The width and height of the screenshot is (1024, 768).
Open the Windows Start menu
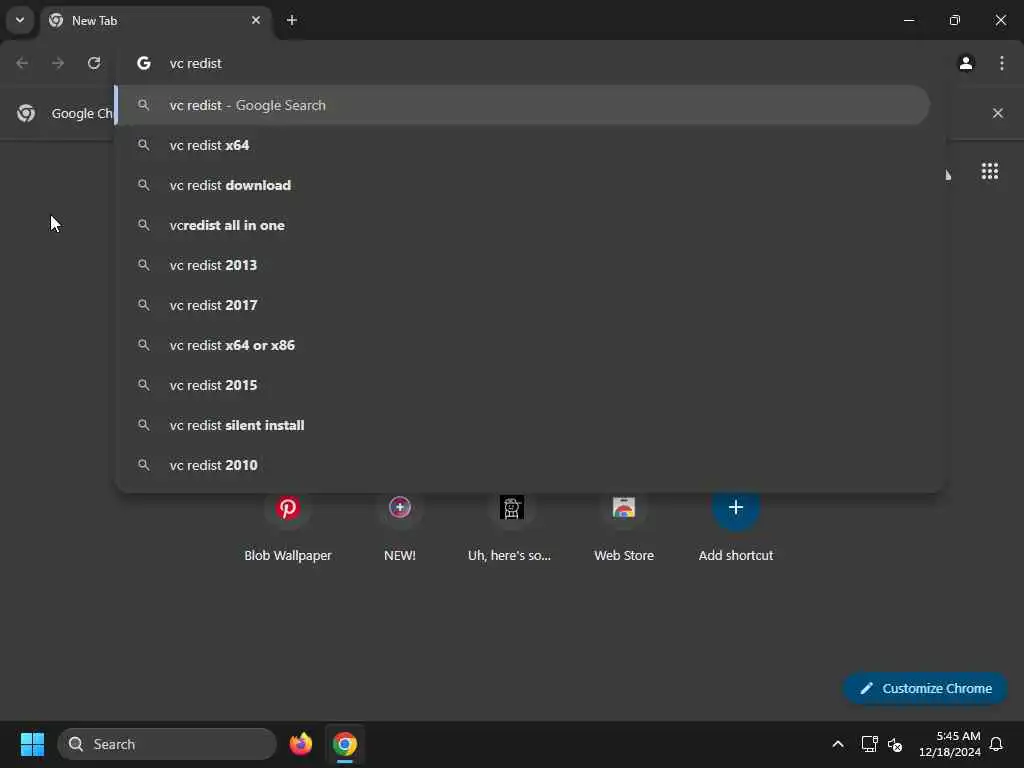[x=32, y=744]
